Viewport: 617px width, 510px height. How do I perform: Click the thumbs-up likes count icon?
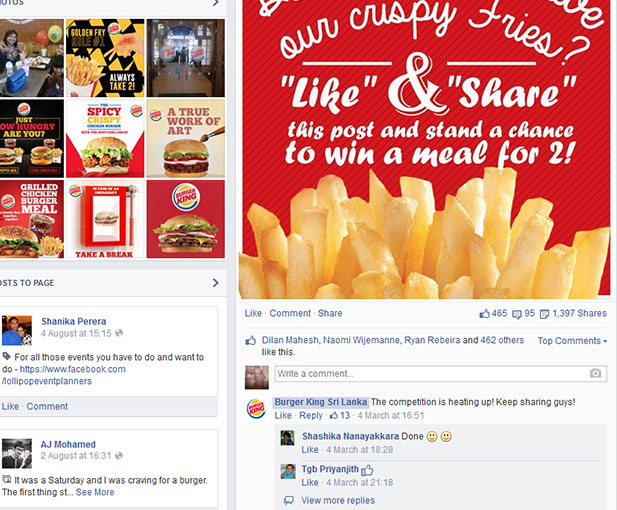(484, 314)
